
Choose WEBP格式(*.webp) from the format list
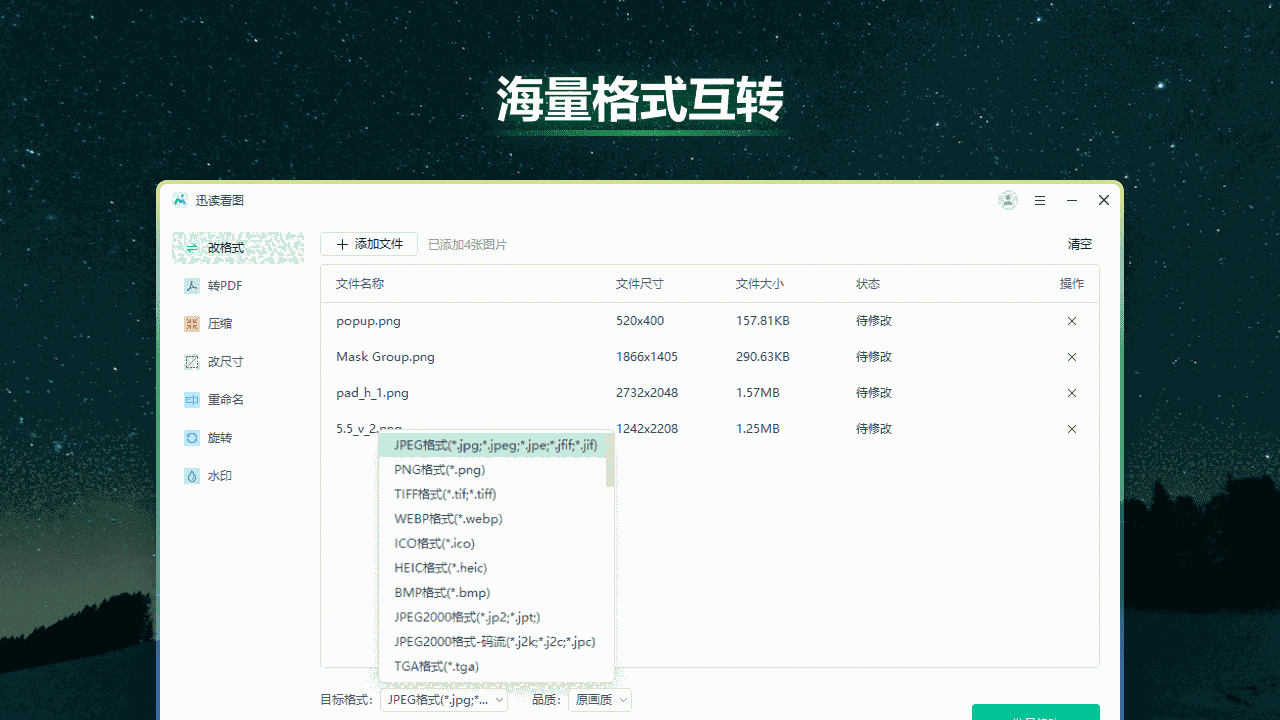[x=449, y=518]
